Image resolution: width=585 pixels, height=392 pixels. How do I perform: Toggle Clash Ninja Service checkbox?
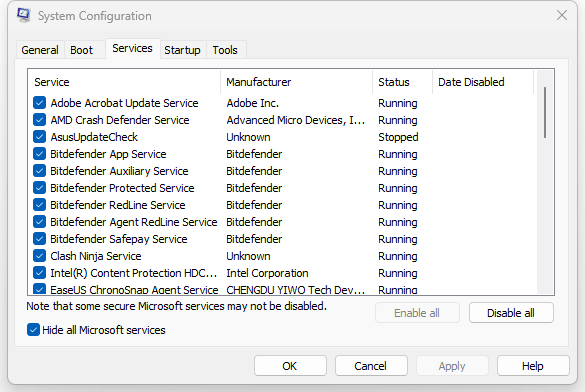click(40, 256)
